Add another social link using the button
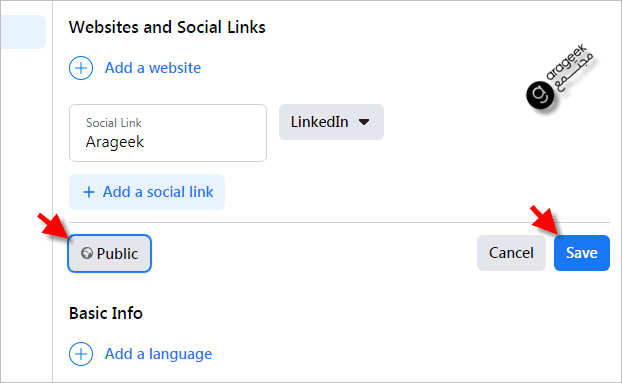Image resolution: width=622 pixels, height=383 pixels. coord(147,192)
